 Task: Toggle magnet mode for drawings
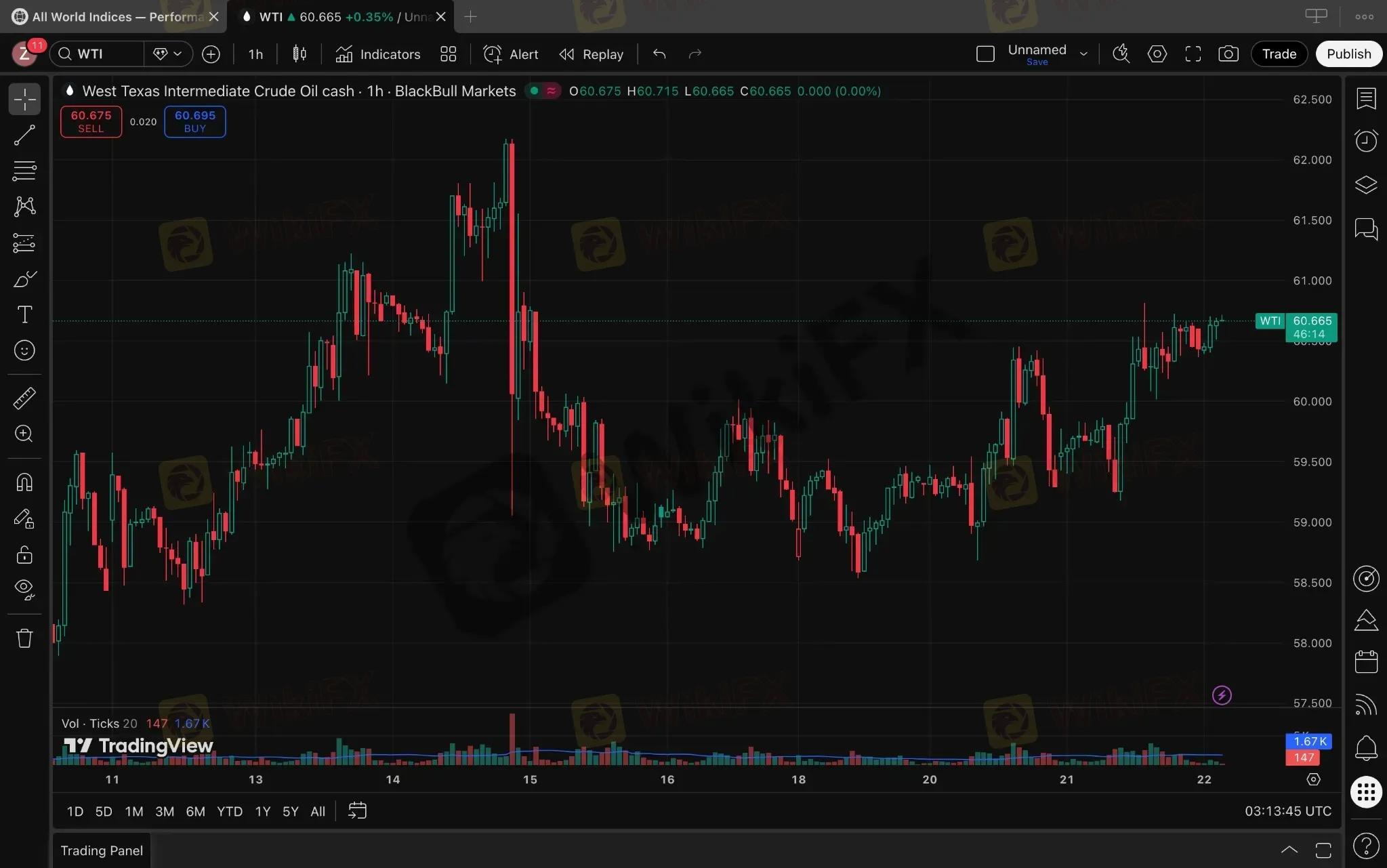pyautogui.click(x=24, y=482)
